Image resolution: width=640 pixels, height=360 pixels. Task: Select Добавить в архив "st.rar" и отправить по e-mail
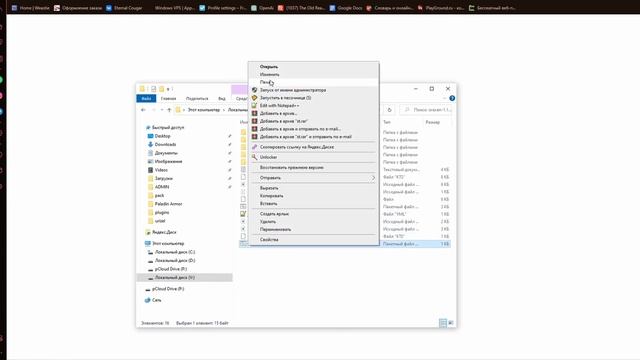pos(313,137)
